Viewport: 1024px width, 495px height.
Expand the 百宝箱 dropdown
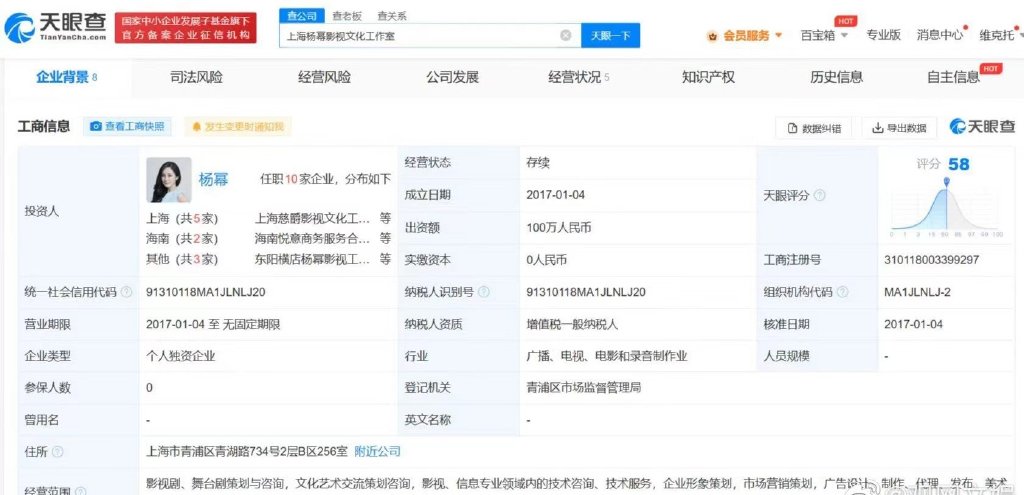824,36
